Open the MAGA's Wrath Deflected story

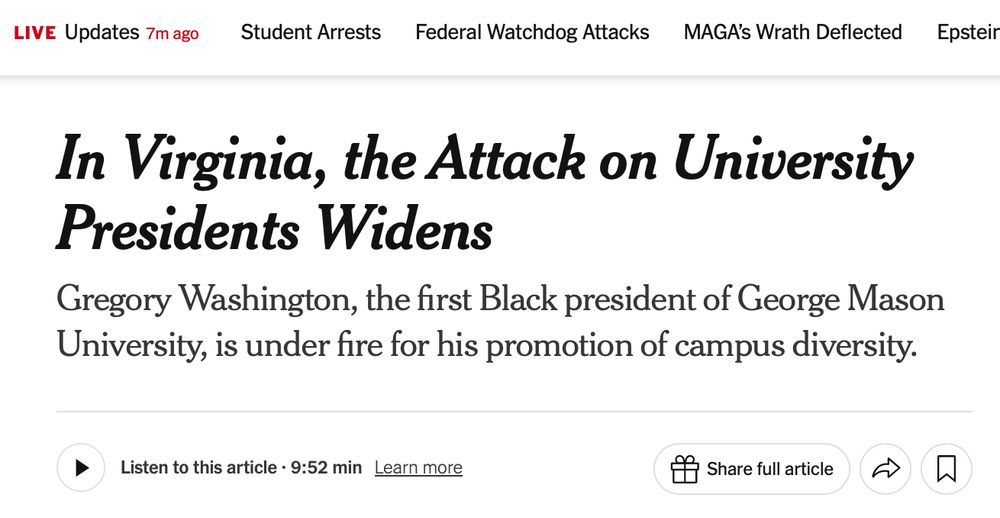point(793,32)
